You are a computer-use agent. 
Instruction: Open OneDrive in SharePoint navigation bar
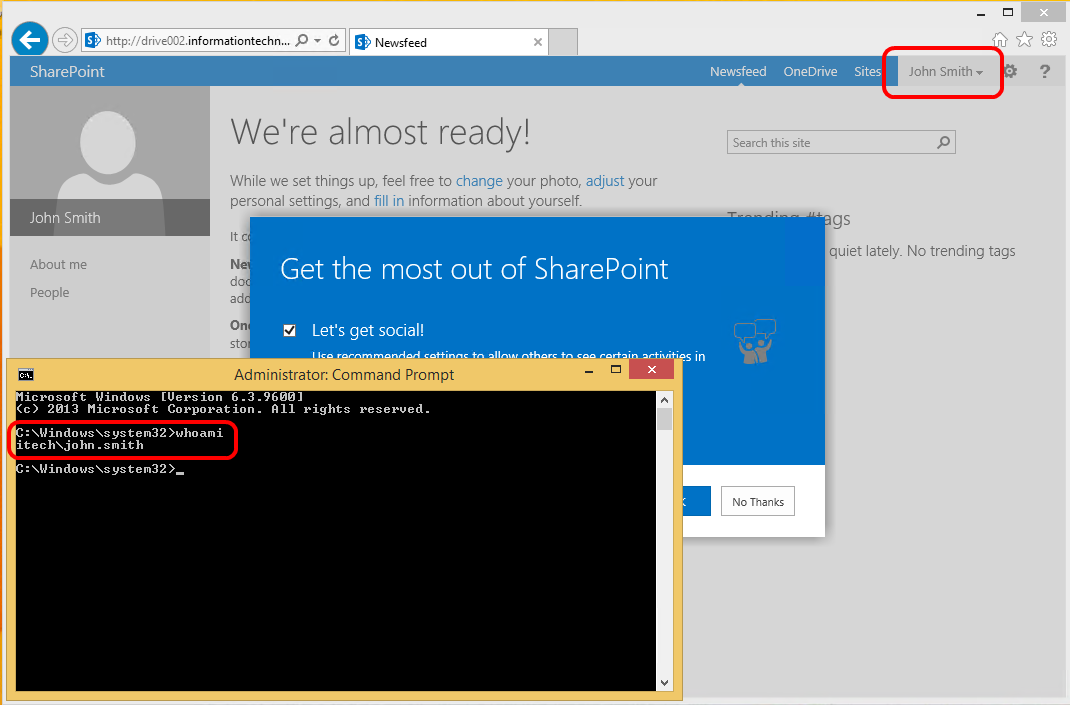click(810, 72)
